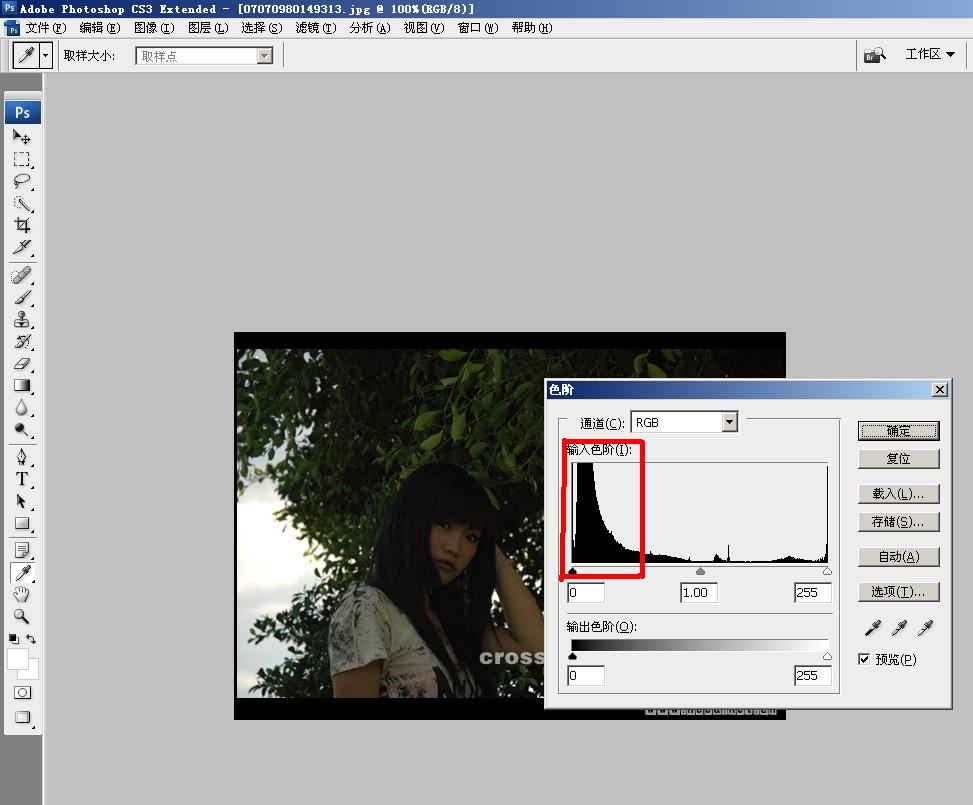Choose the Zoom tool
This screenshot has width=973, height=805.
tap(21, 617)
